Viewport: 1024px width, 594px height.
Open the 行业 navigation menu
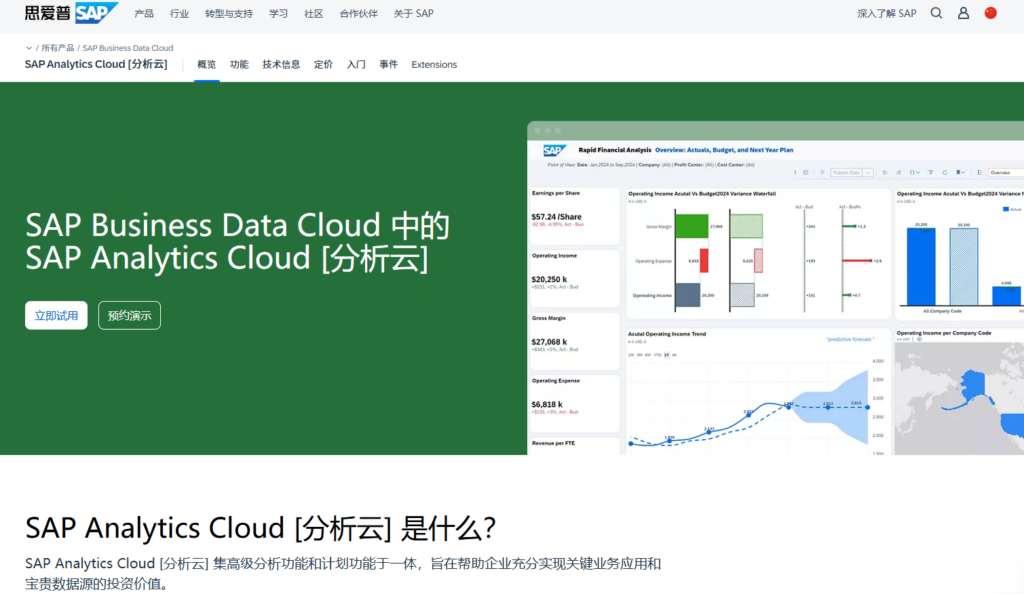179,14
